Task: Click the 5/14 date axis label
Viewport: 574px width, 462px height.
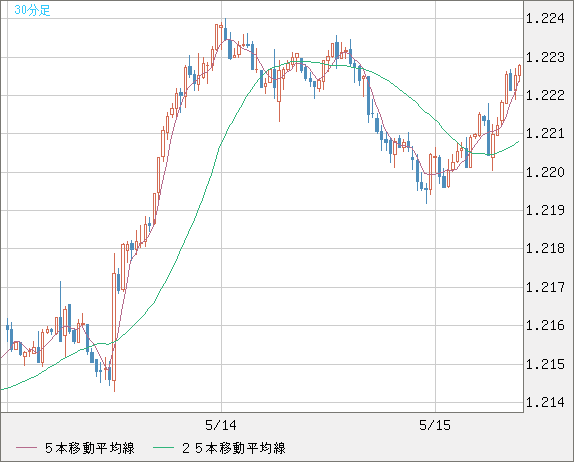Action: (x=221, y=425)
